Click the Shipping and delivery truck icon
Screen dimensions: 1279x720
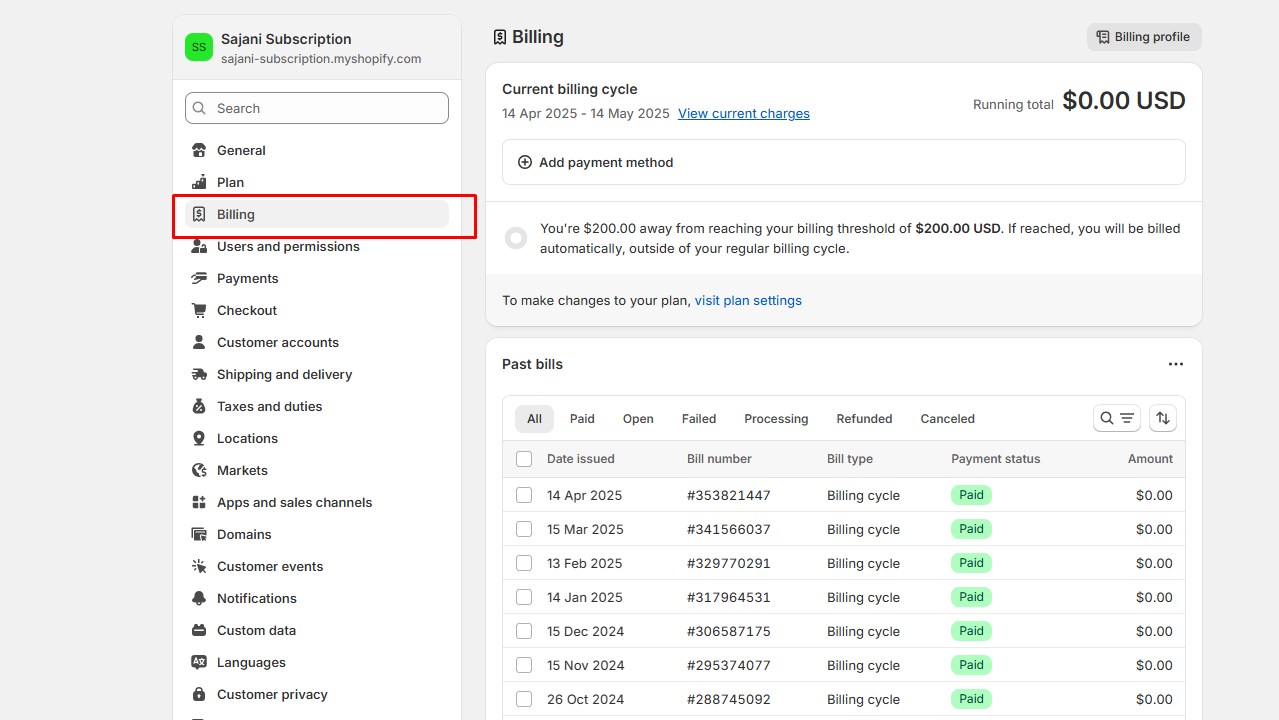199,375
